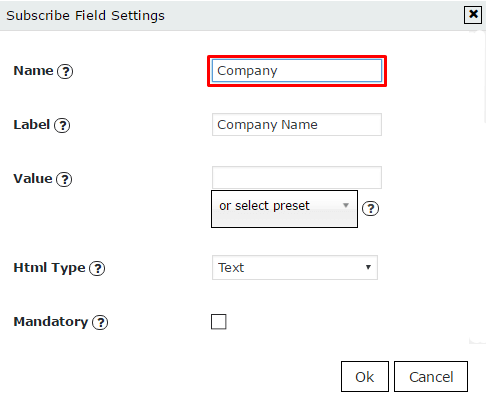This screenshot has height=405, width=487.
Task: Open help for the Name field
Action: pos(65,71)
